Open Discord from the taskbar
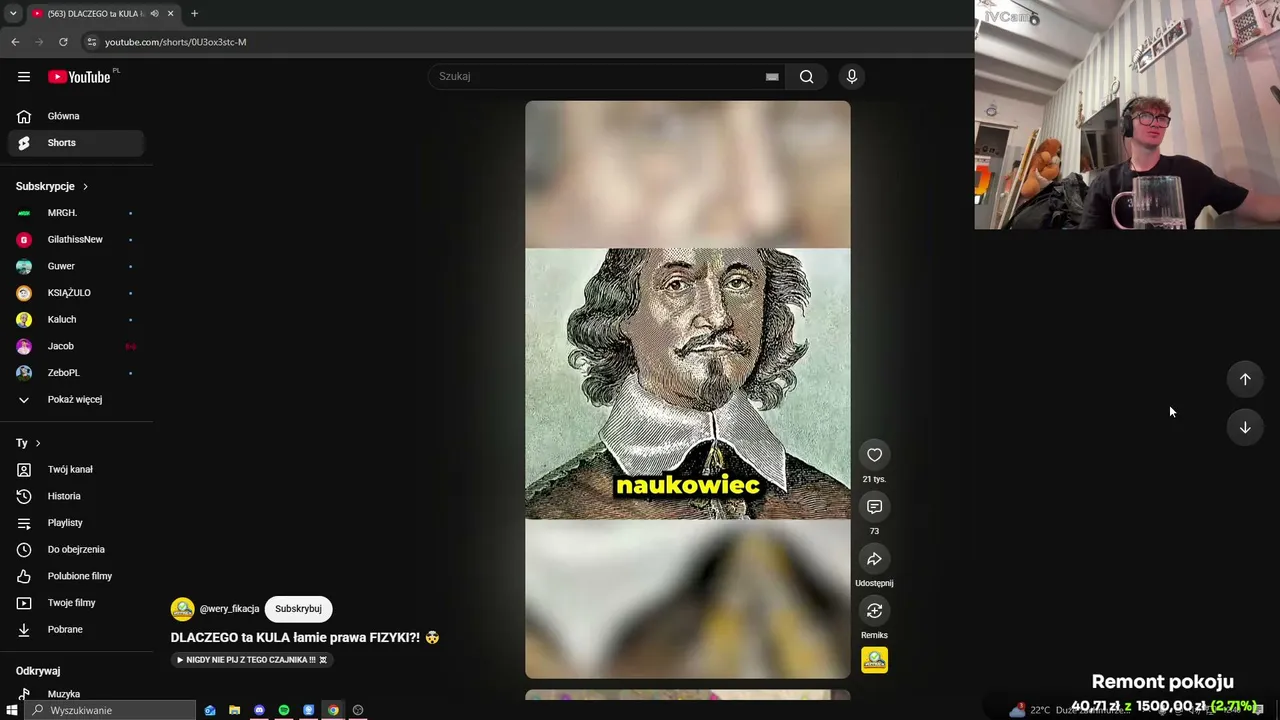This screenshot has height=720, width=1280. 259,710
